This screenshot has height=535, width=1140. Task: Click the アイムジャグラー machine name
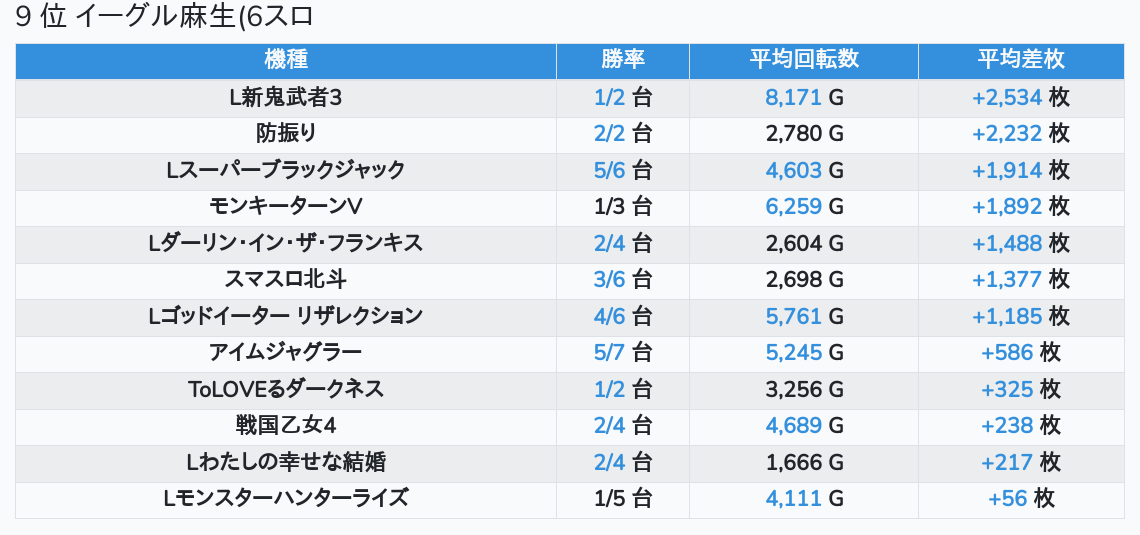[x=286, y=352]
